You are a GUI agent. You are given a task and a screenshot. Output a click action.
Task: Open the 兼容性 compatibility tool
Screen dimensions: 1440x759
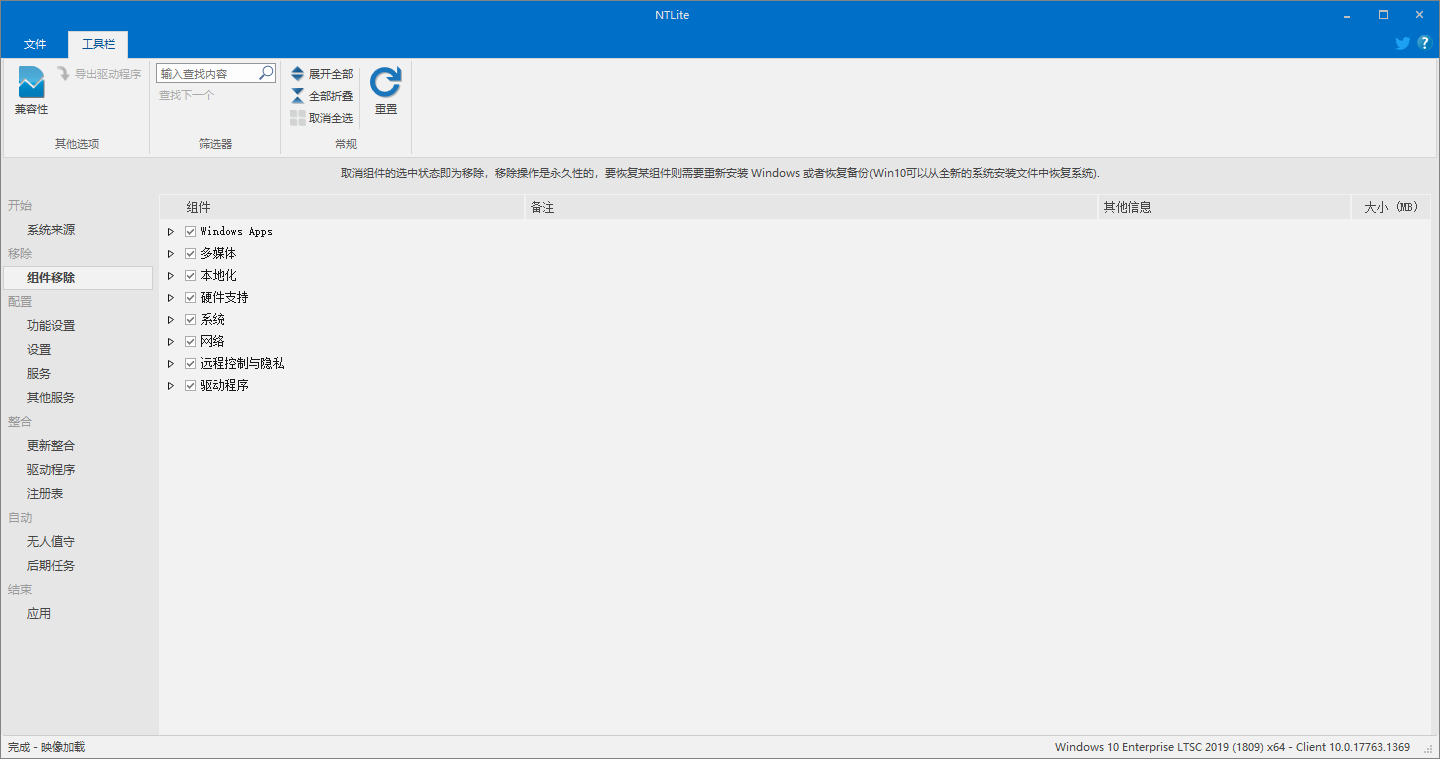31,91
